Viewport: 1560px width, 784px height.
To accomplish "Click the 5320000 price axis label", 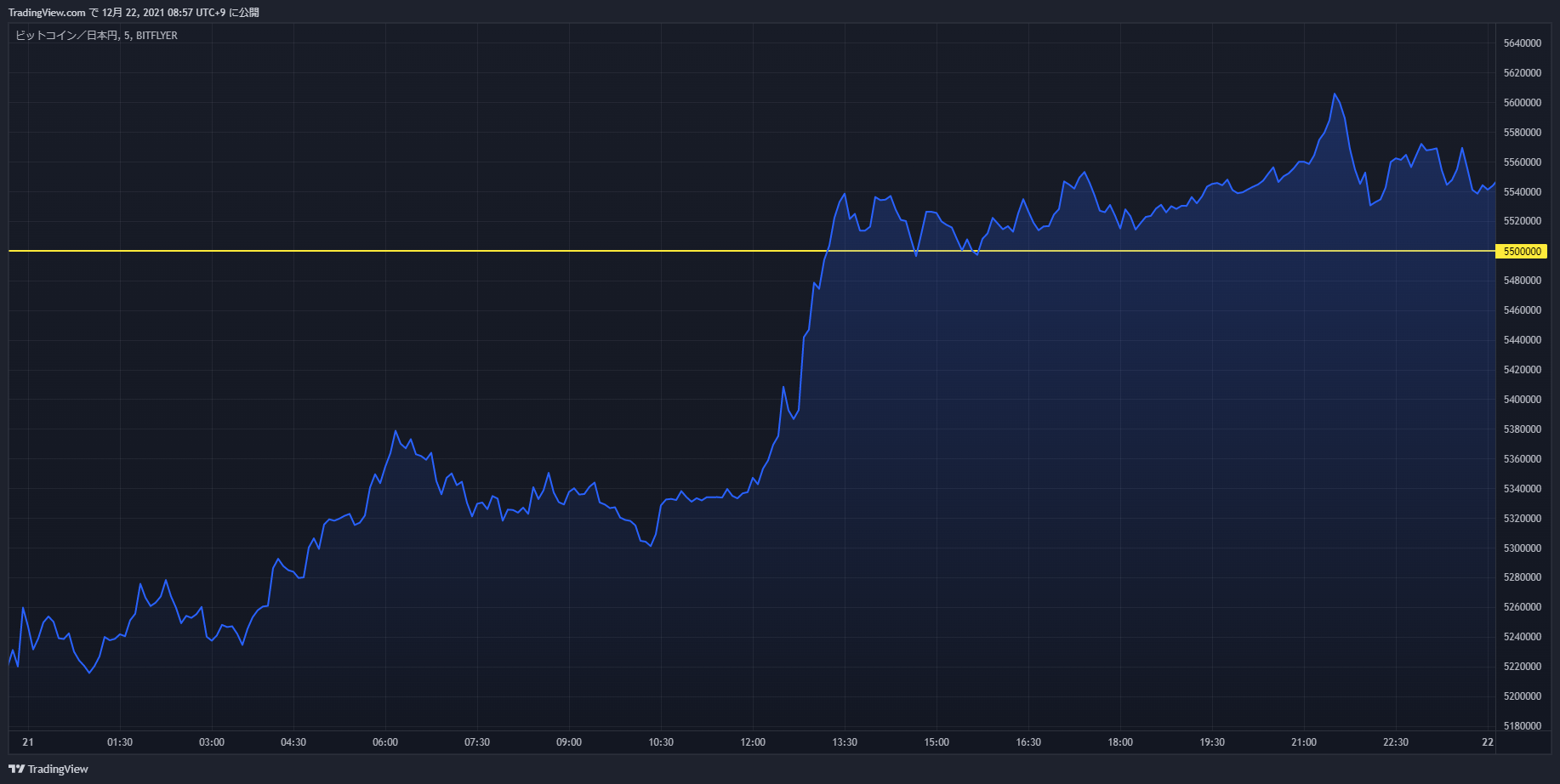I will pyautogui.click(x=1523, y=519).
